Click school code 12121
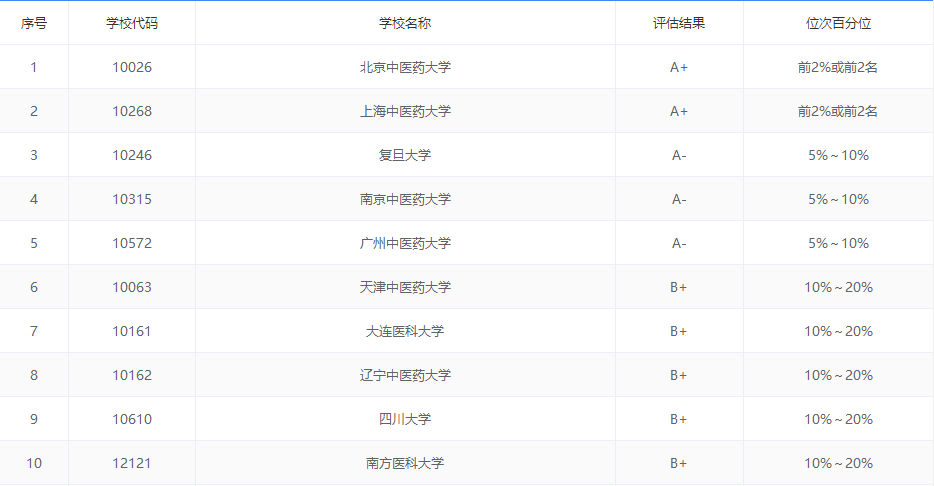This screenshot has height=486, width=934. click(x=131, y=463)
